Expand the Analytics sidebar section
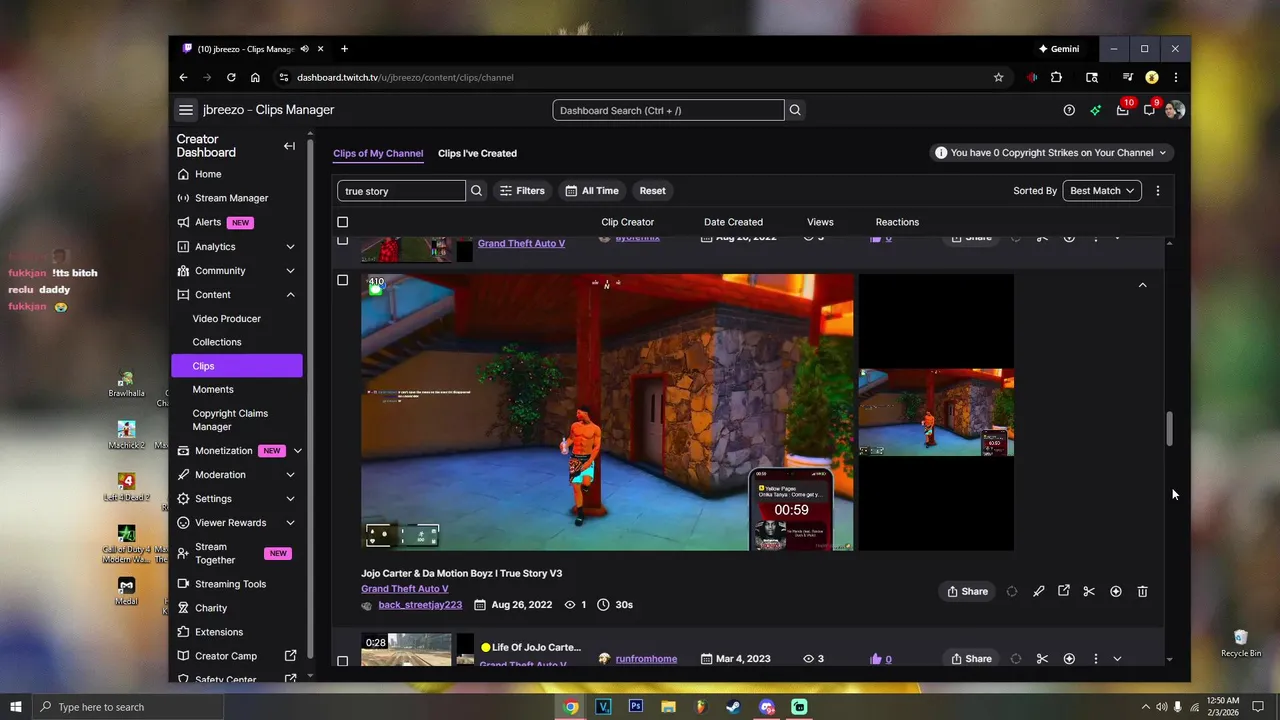The height and width of the screenshot is (720, 1280). point(290,247)
